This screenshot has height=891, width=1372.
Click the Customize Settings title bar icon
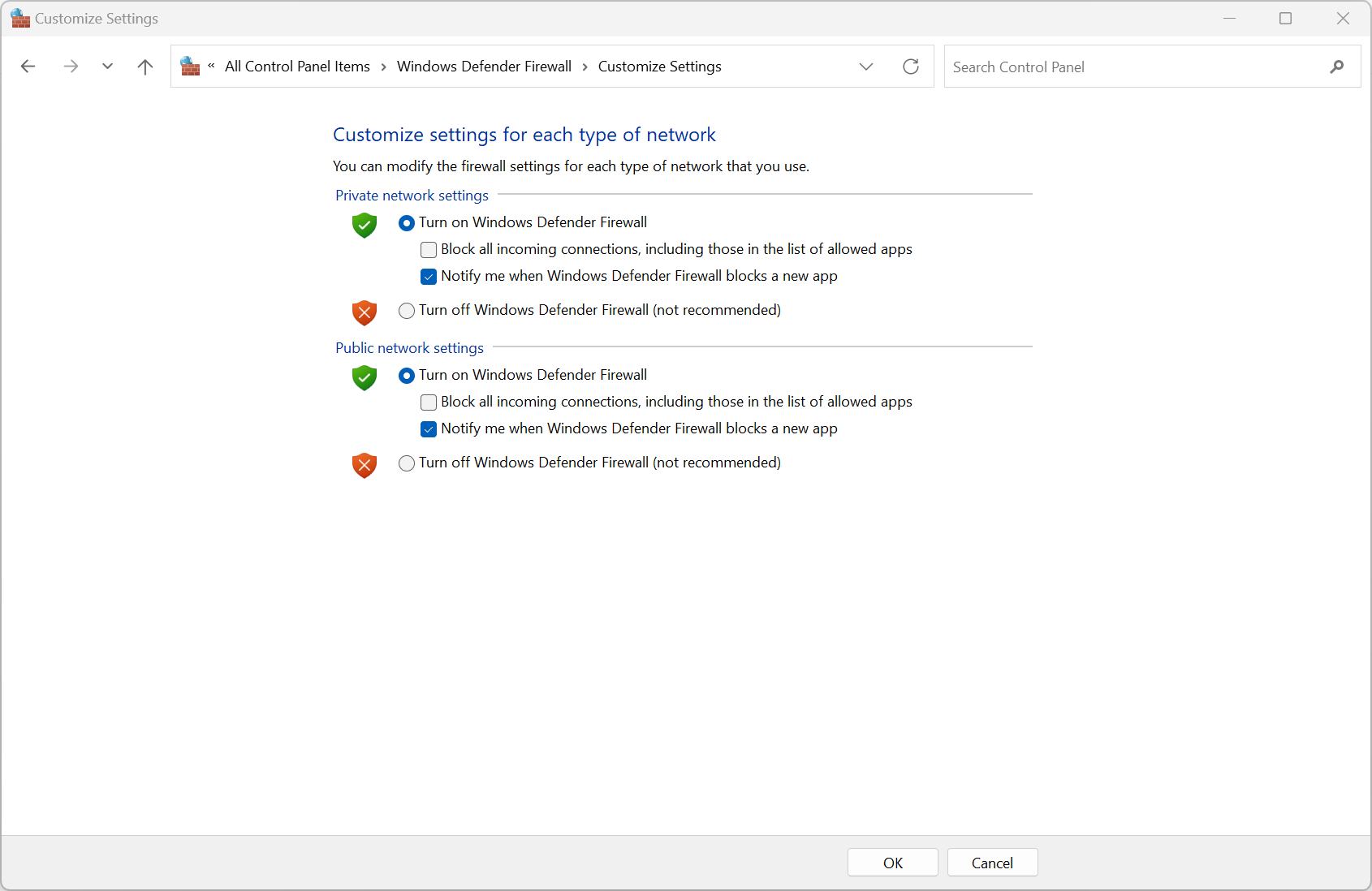(20, 18)
